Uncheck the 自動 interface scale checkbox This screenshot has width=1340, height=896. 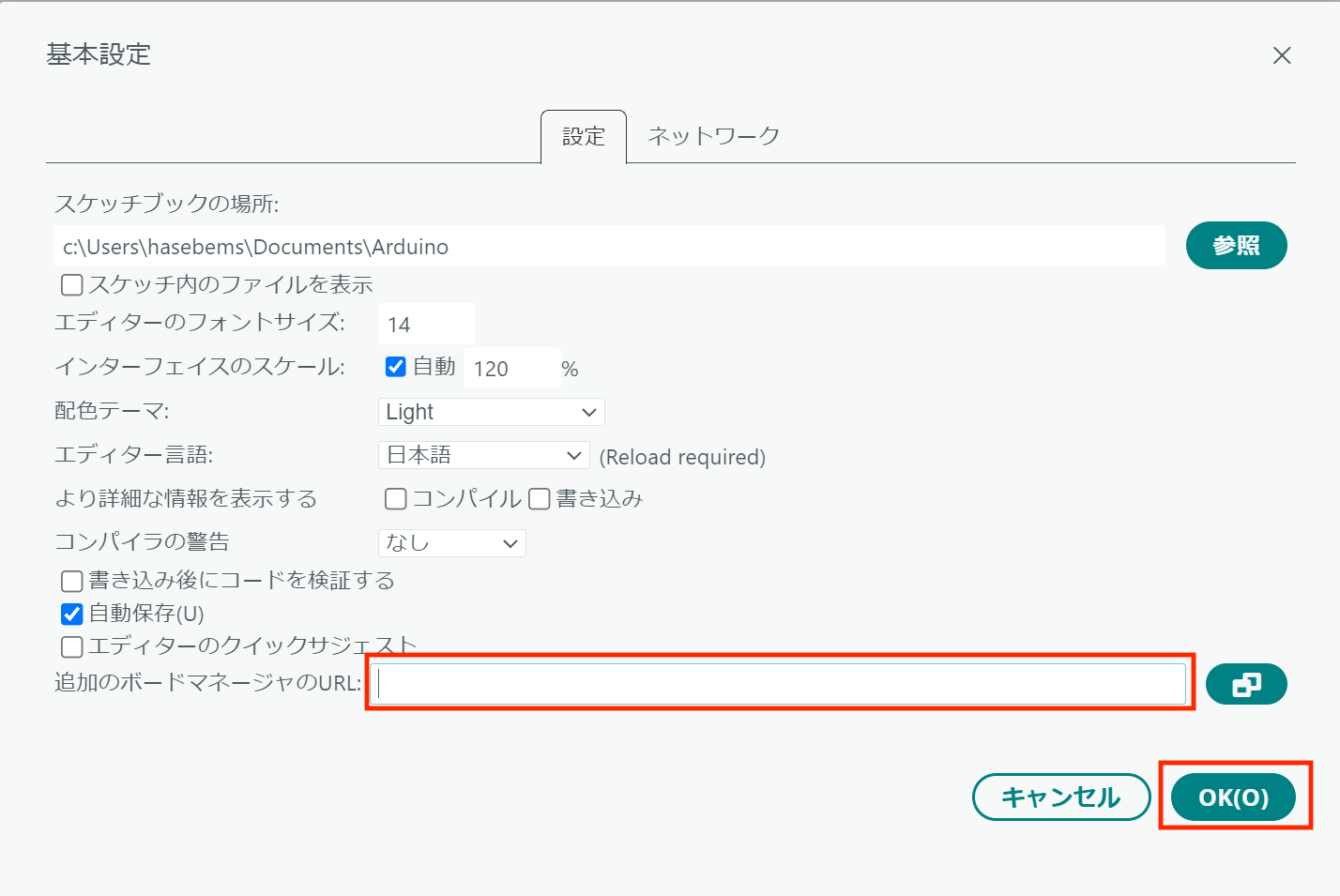[x=396, y=367]
